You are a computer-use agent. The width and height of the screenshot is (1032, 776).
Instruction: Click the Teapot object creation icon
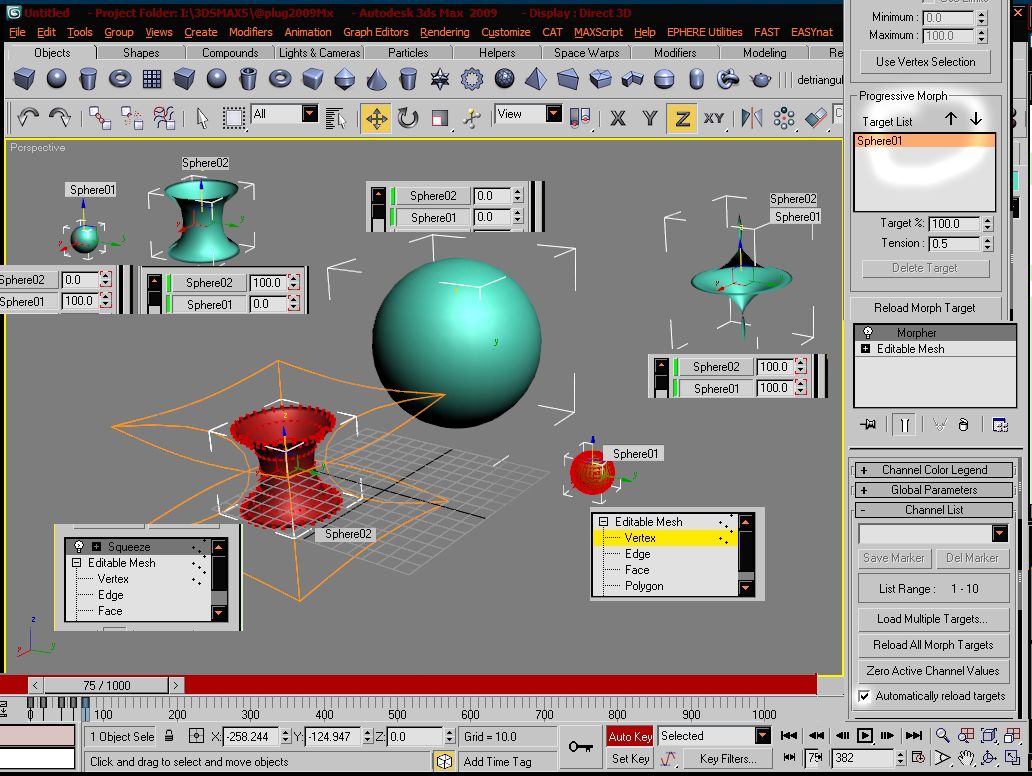click(x=761, y=80)
